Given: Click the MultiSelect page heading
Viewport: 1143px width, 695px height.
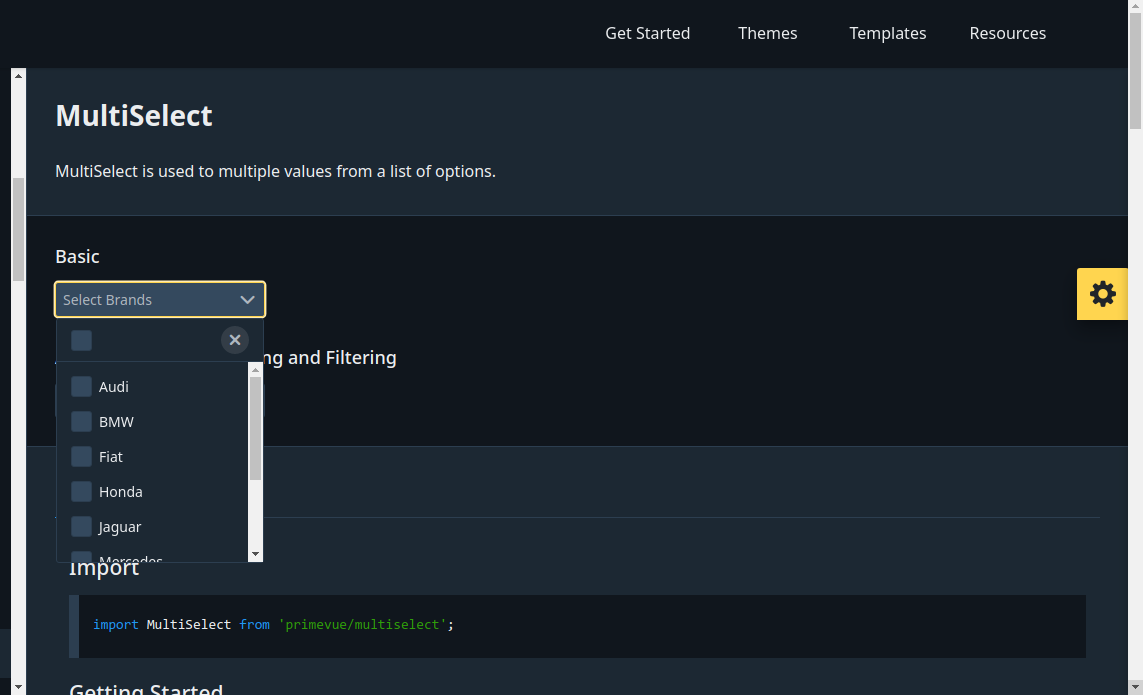Looking at the screenshot, I should pyautogui.click(x=134, y=116).
